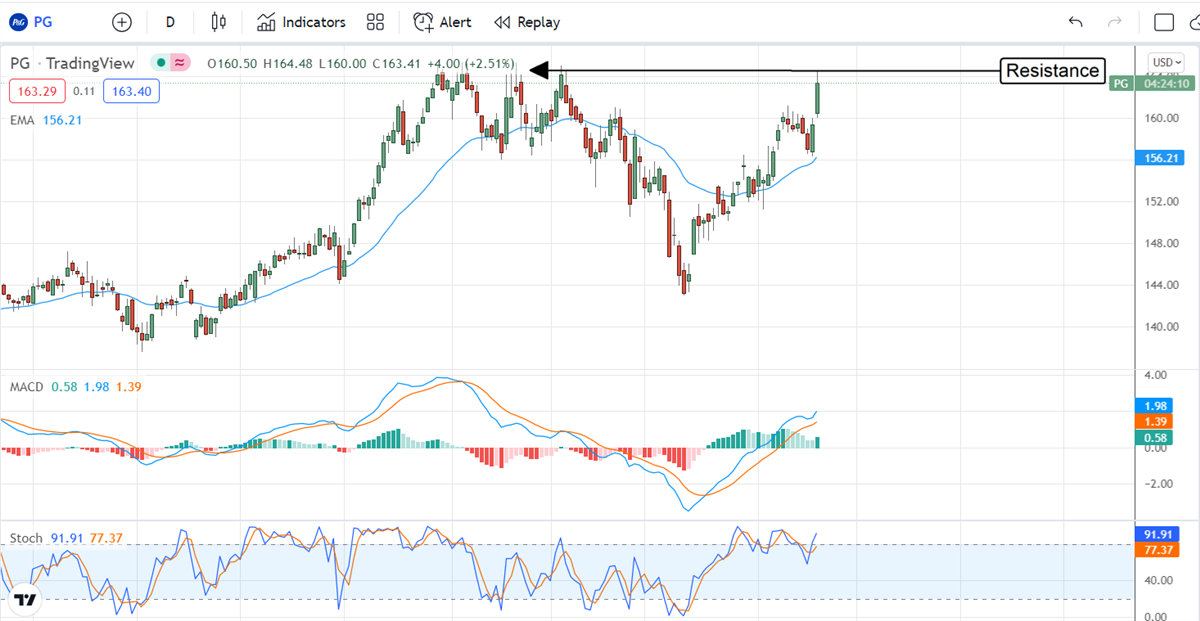Screen dimensions: 1200x621
Task: Expand the USD currency dropdown
Action: (x=1166, y=62)
